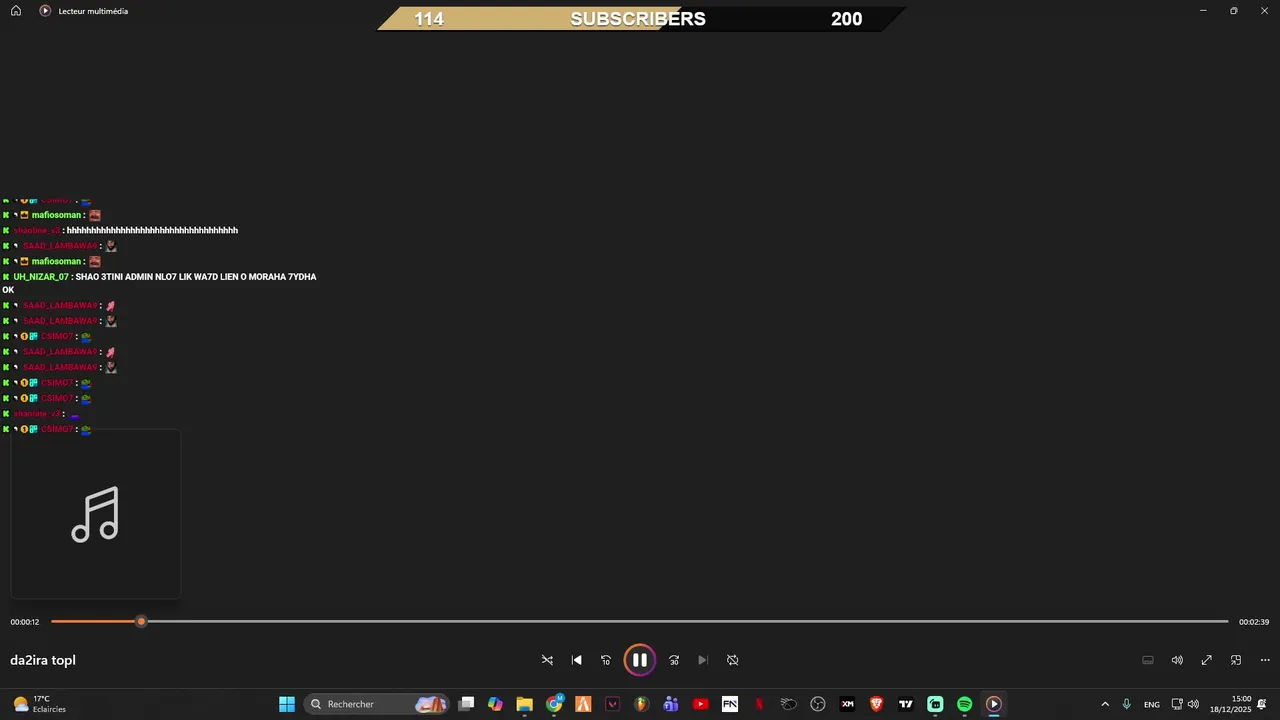
Task: Open the Windows Start menu
Action: pyautogui.click(x=287, y=704)
